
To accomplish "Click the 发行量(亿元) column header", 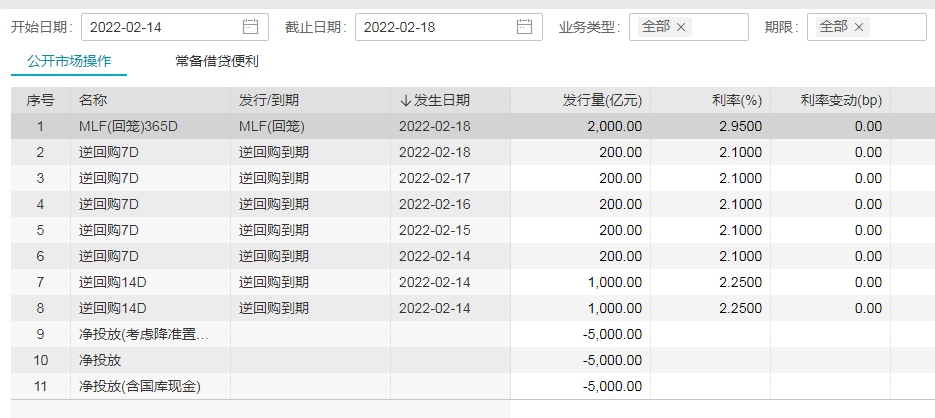I will [602, 100].
